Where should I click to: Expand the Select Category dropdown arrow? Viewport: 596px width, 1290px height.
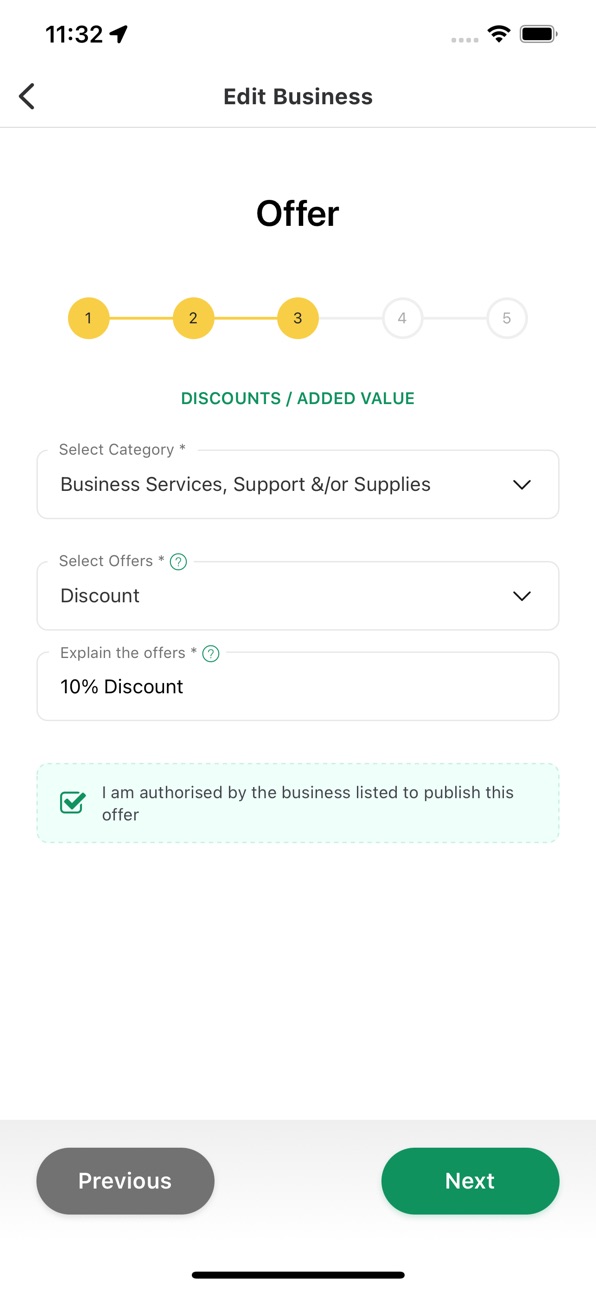point(521,485)
